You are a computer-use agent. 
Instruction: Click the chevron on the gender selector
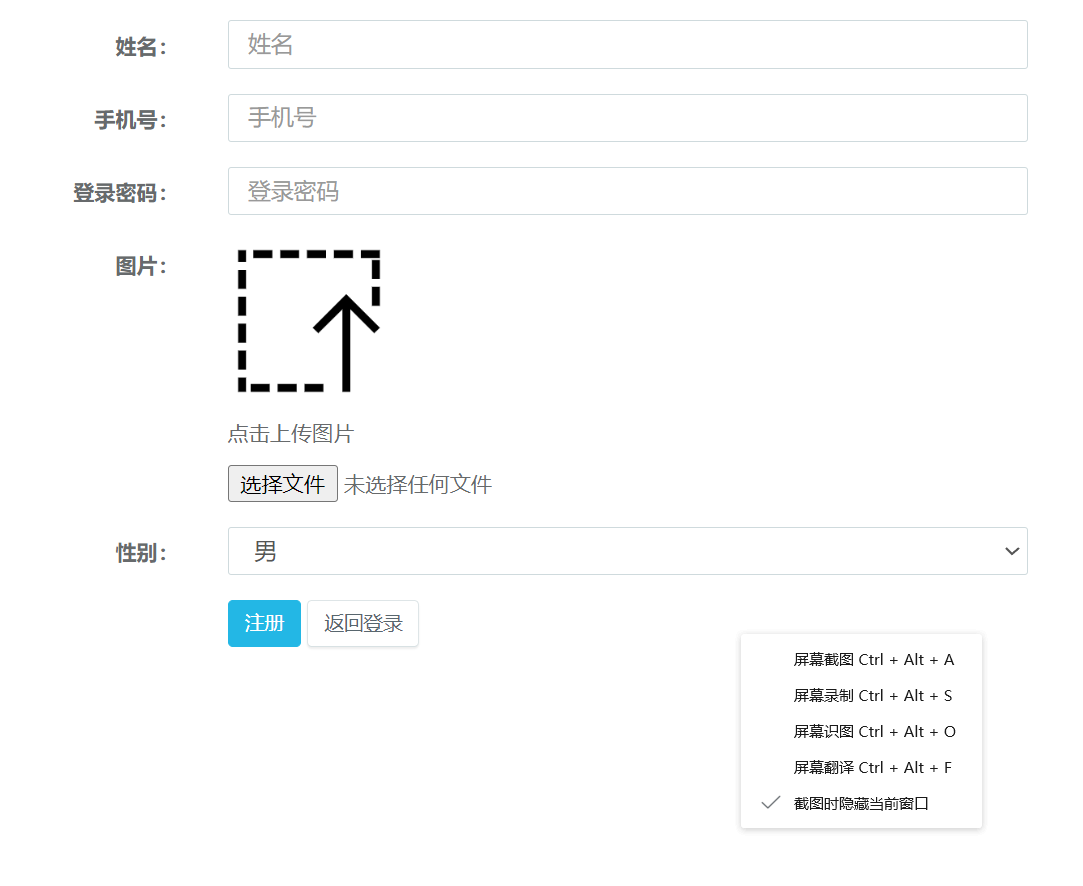tap(1013, 550)
